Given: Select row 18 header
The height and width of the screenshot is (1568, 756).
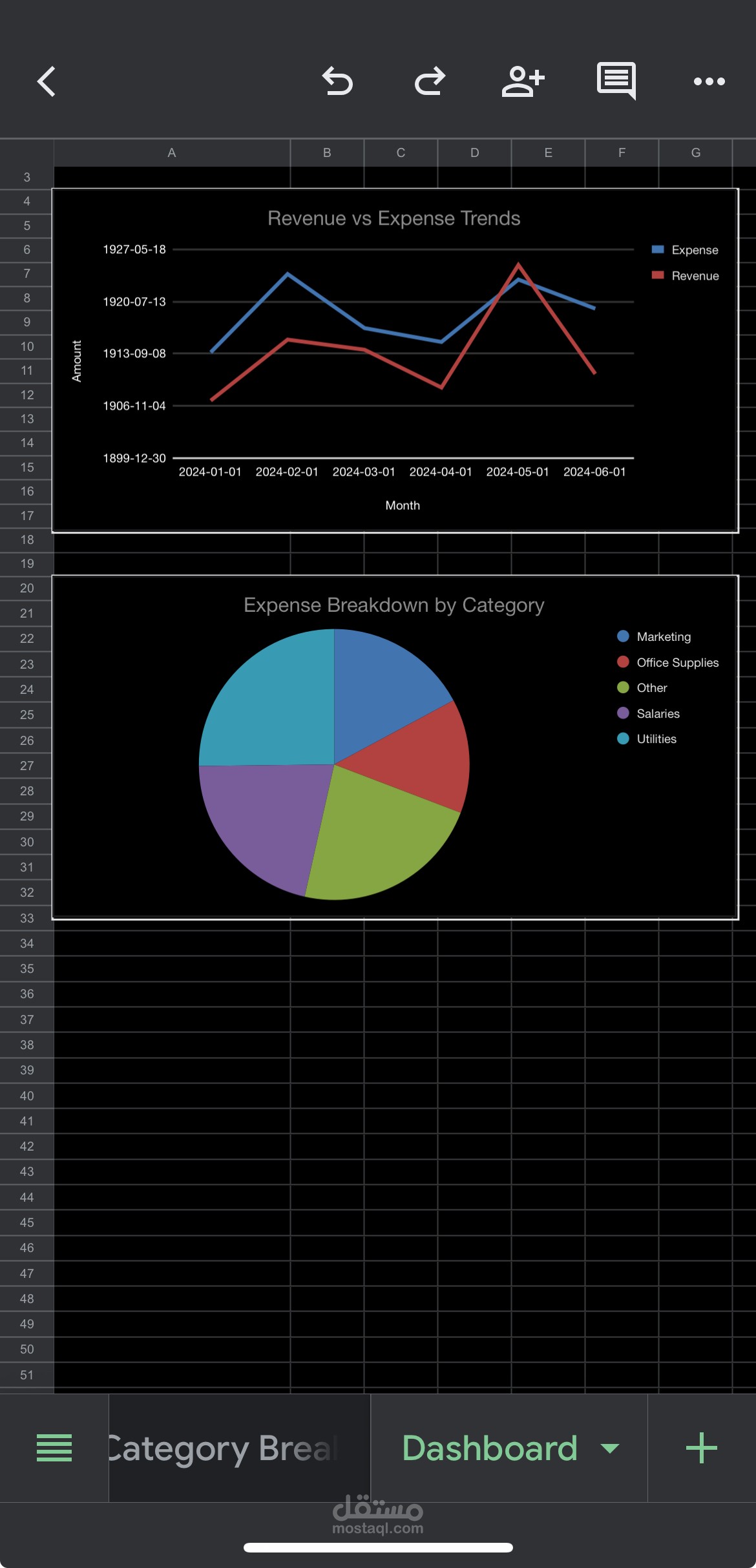Looking at the screenshot, I should pyautogui.click(x=26, y=539).
